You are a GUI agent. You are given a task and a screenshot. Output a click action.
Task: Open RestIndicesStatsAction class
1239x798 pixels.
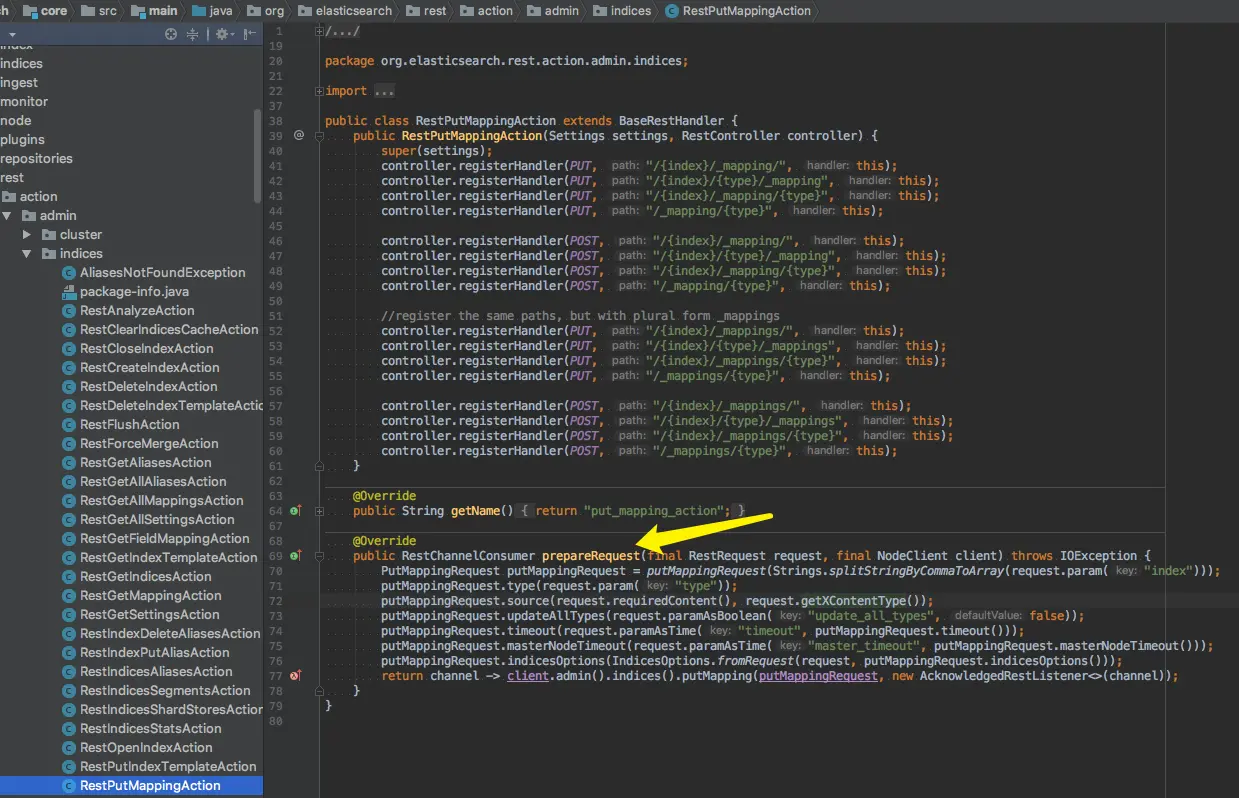pos(150,728)
